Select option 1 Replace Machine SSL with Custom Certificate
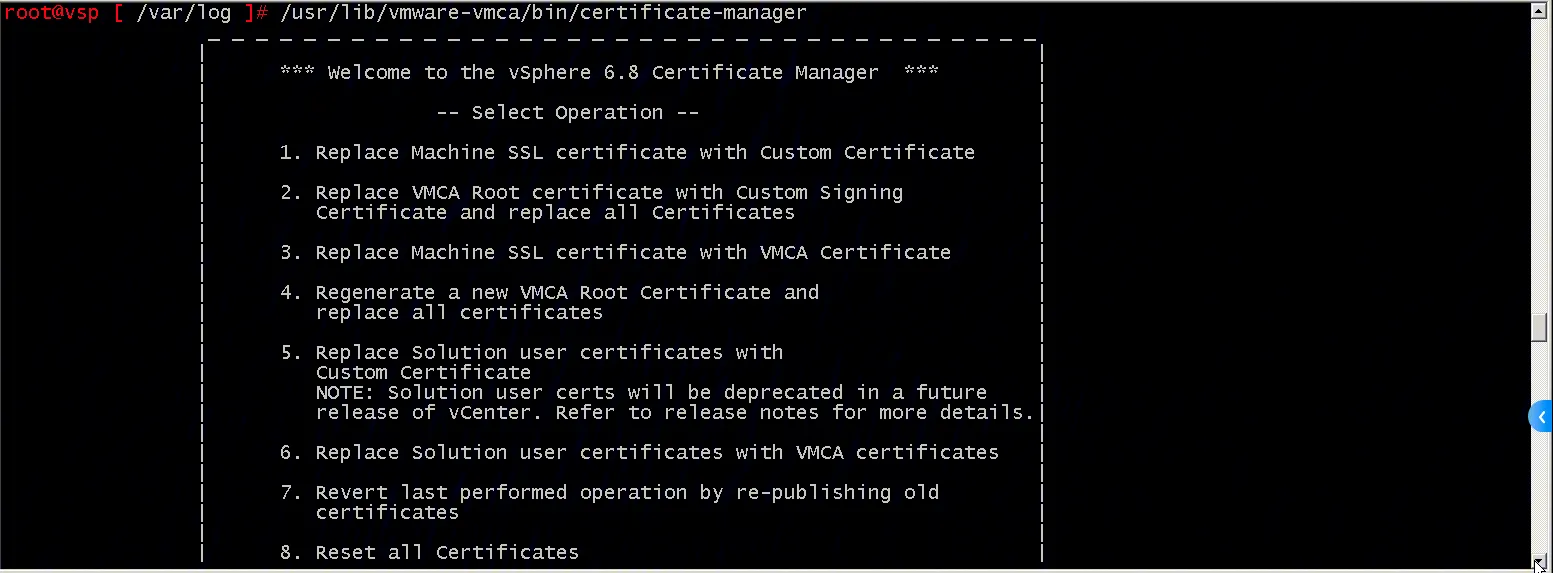The image size is (1553, 573). (x=627, y=152)
